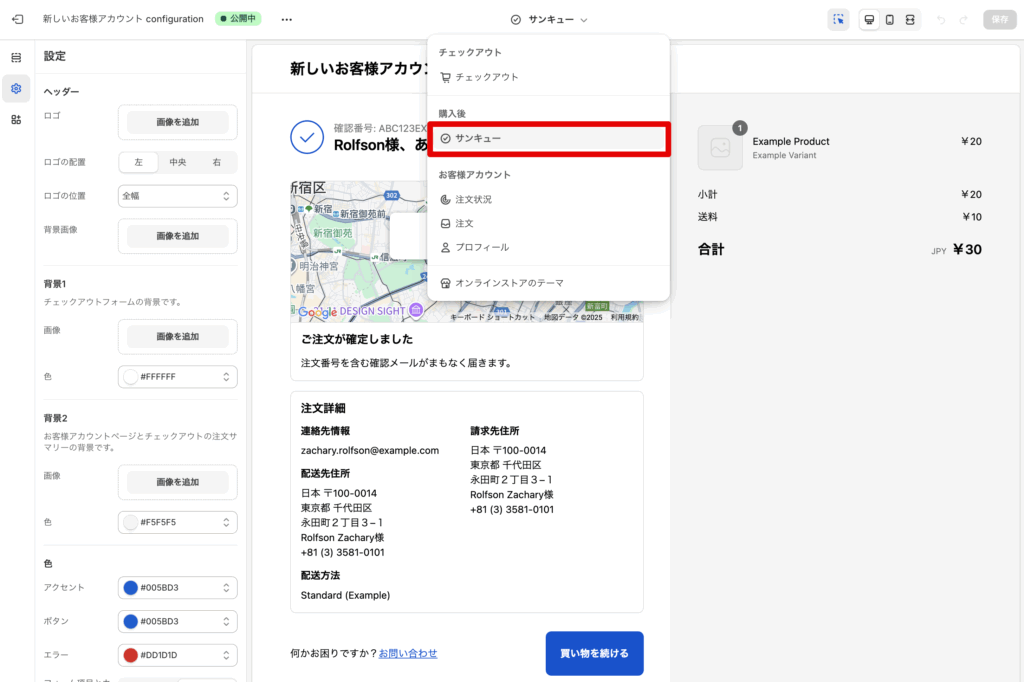Click 画像を追加 under 背景2
The image size is (1024, 682).
pyautogui.click(x=178, y=482)
